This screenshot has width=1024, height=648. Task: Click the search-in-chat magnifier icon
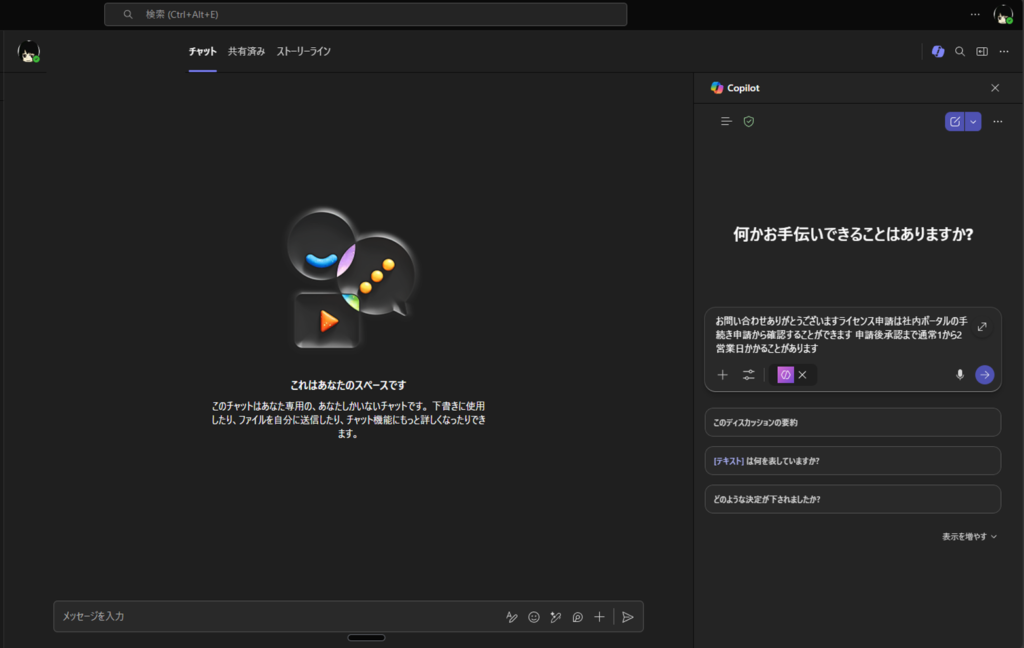[960, 51]
